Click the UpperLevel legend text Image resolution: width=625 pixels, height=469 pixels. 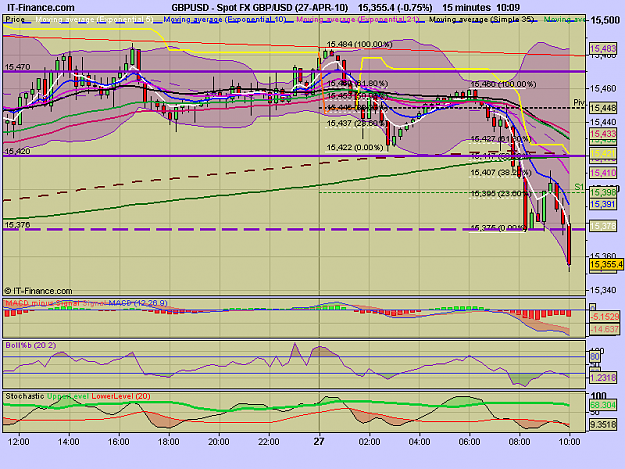point(67,396)
